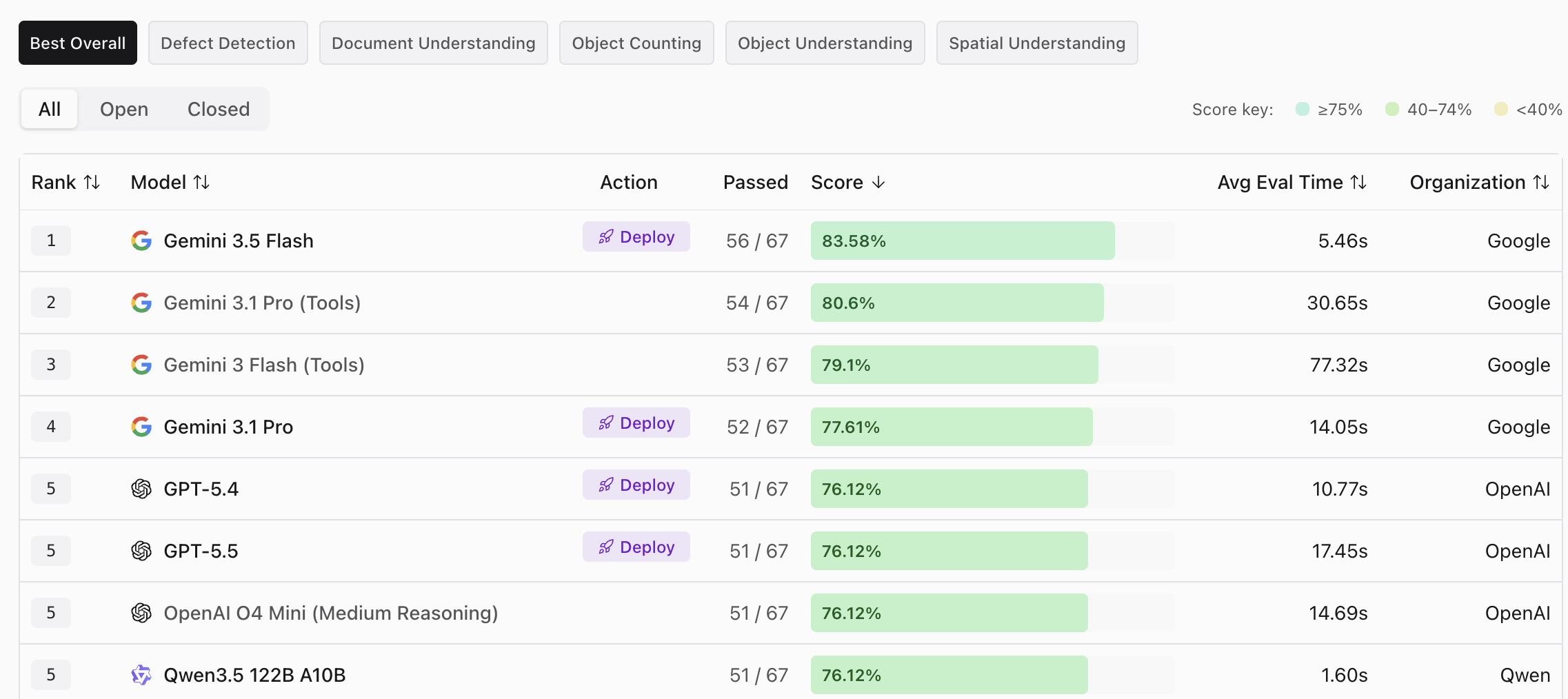Click the Action column header
Image resolution: width=1568 pixels, height=699 pixels.
(x=629, y=182)
